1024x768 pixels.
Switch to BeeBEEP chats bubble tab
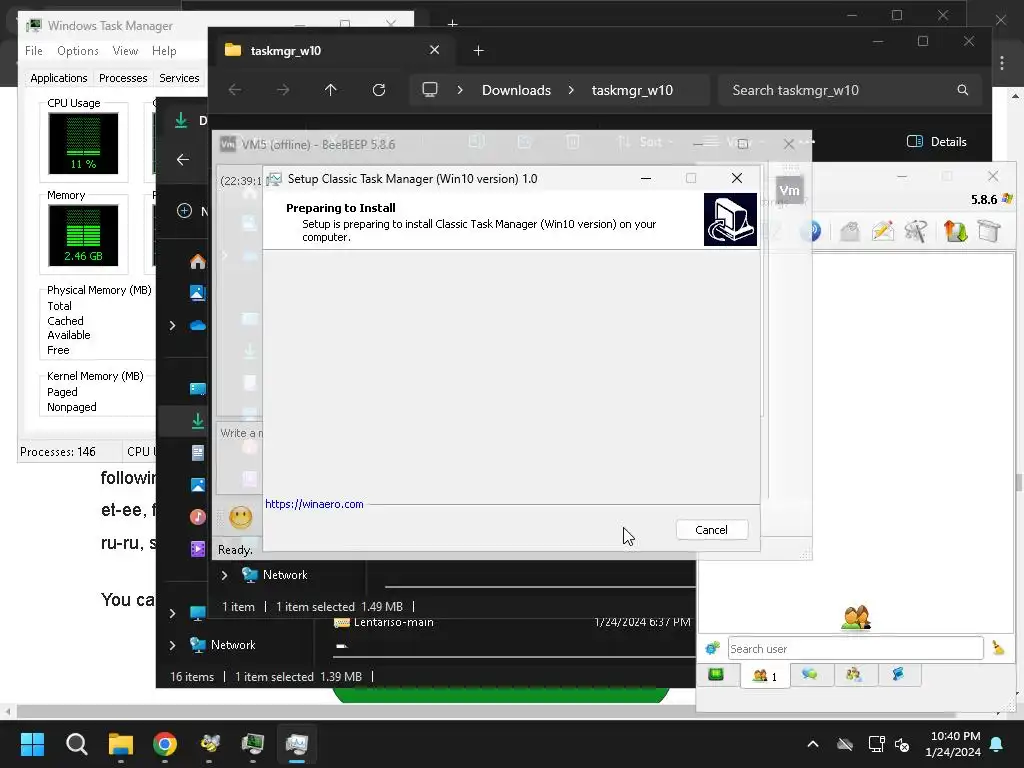point(810,674)
